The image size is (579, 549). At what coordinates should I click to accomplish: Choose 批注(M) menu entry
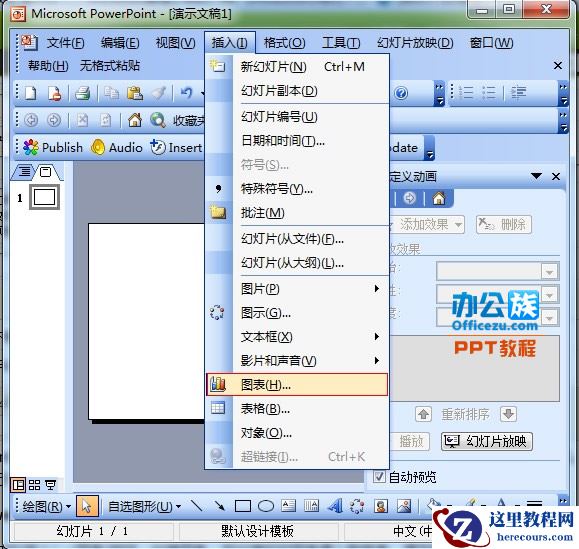click(x=297, y=213)
